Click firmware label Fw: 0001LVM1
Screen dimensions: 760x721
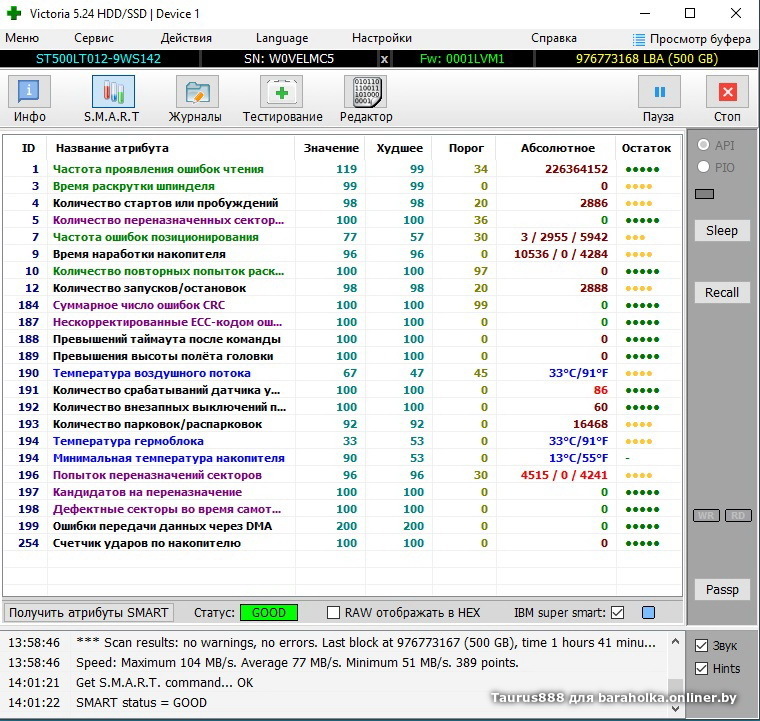[x=462, y=59]
